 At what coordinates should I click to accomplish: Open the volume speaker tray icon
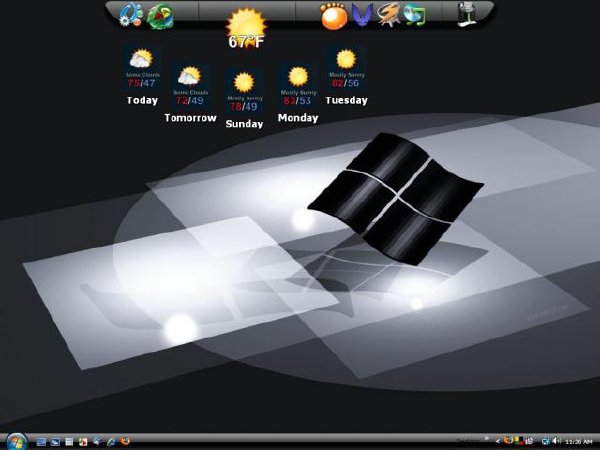pos(557,441)
